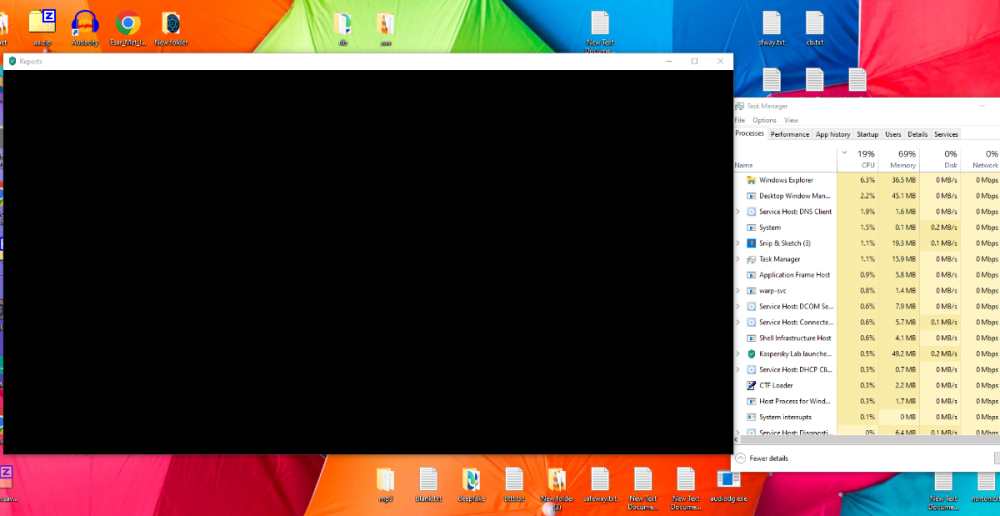This screenshot has width=1000, height=516.
Task: Select the btt.txt desktop file
Action: pos(514,485)
